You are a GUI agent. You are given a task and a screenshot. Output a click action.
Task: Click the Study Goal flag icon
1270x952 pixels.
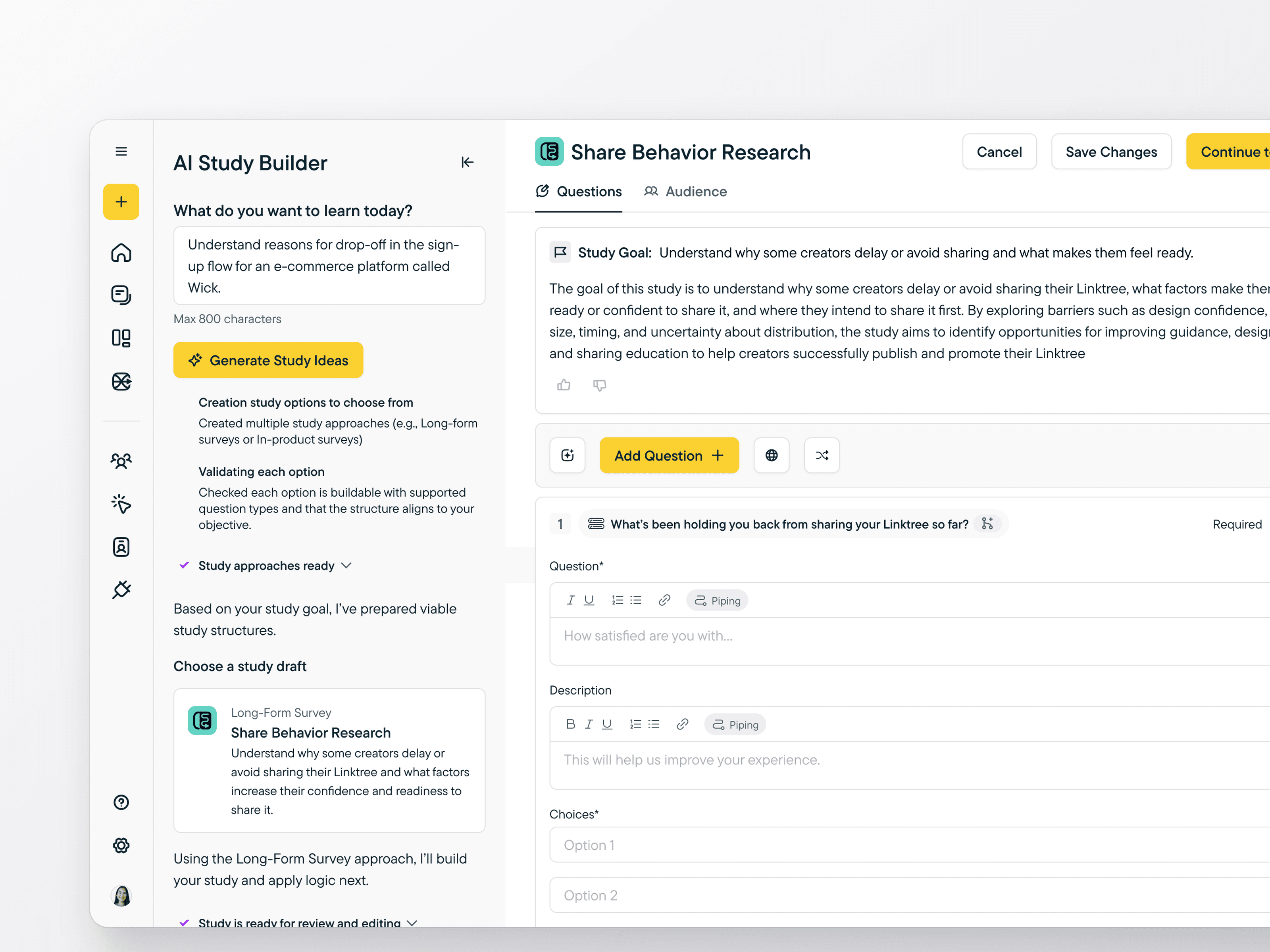560,253
